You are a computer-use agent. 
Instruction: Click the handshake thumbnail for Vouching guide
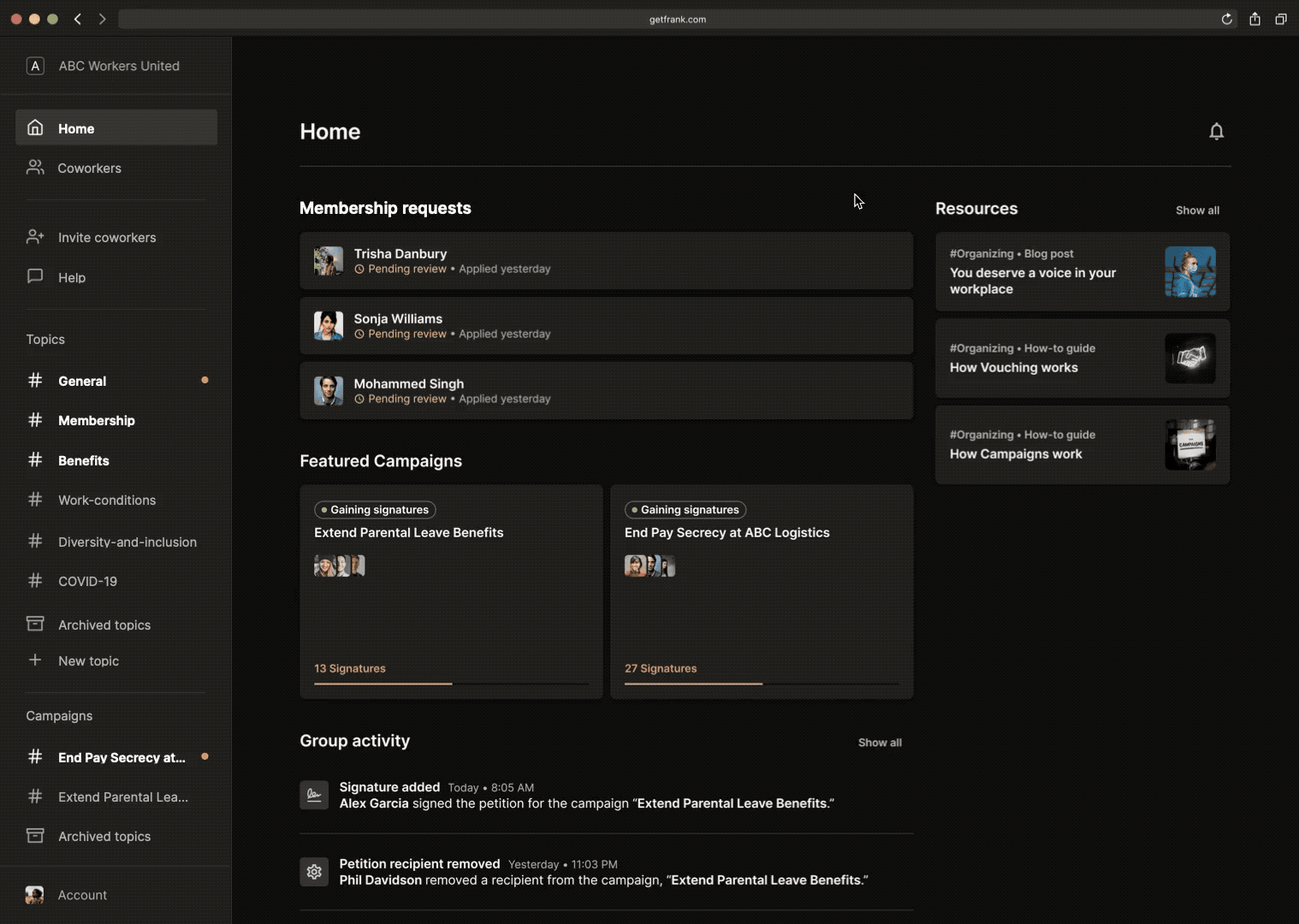[x=1190, y=358]
